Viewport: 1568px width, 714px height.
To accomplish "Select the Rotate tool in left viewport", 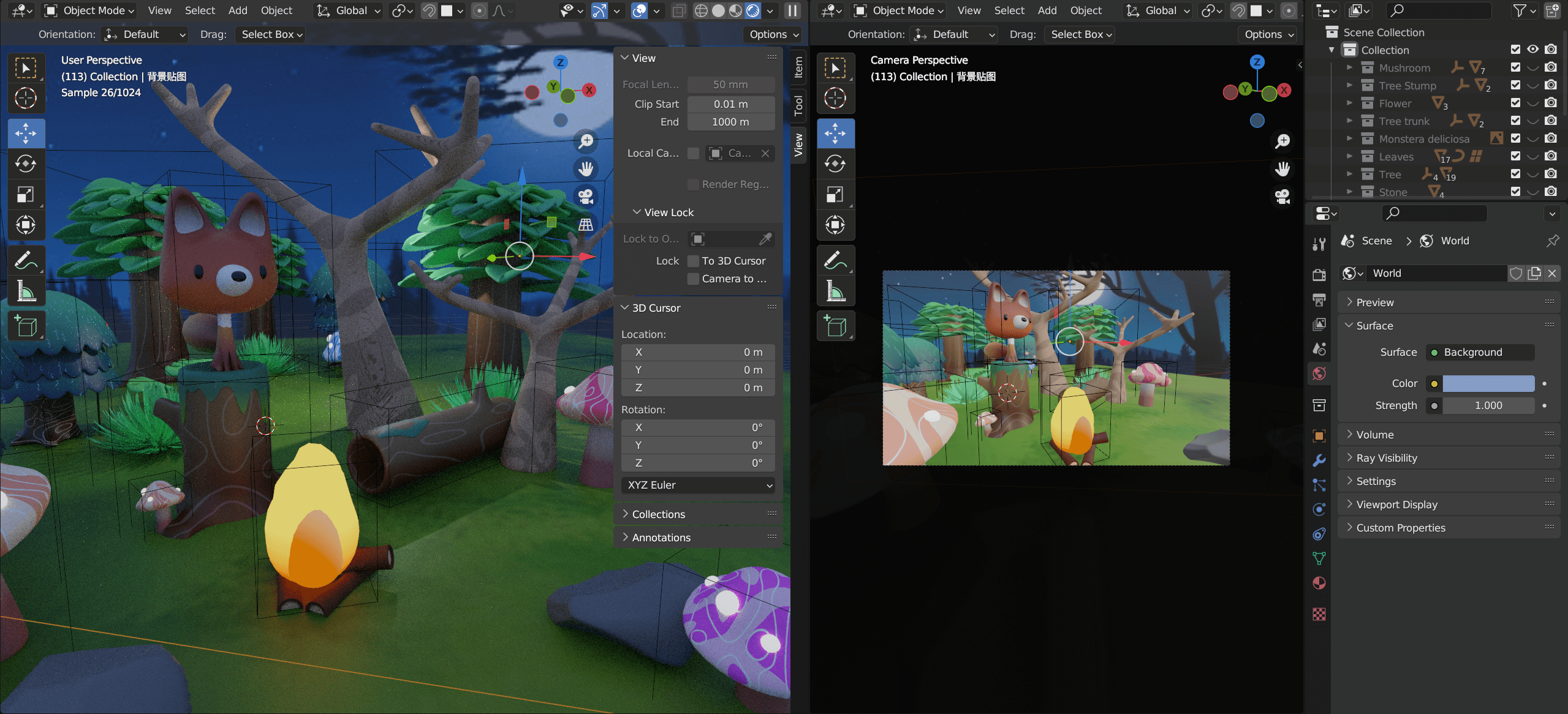I will click(x=26, y=163).
